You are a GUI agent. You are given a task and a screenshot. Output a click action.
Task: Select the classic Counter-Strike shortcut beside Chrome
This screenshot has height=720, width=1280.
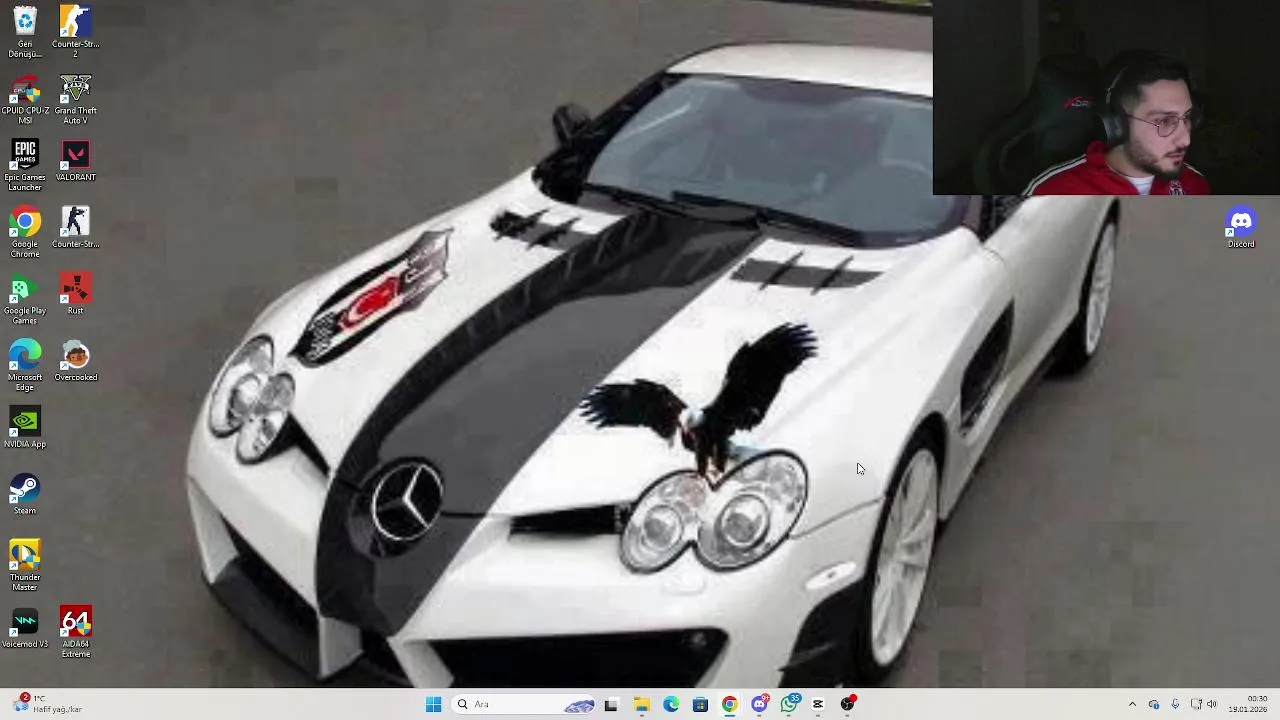pyautogui.click(x=75, y=227)
